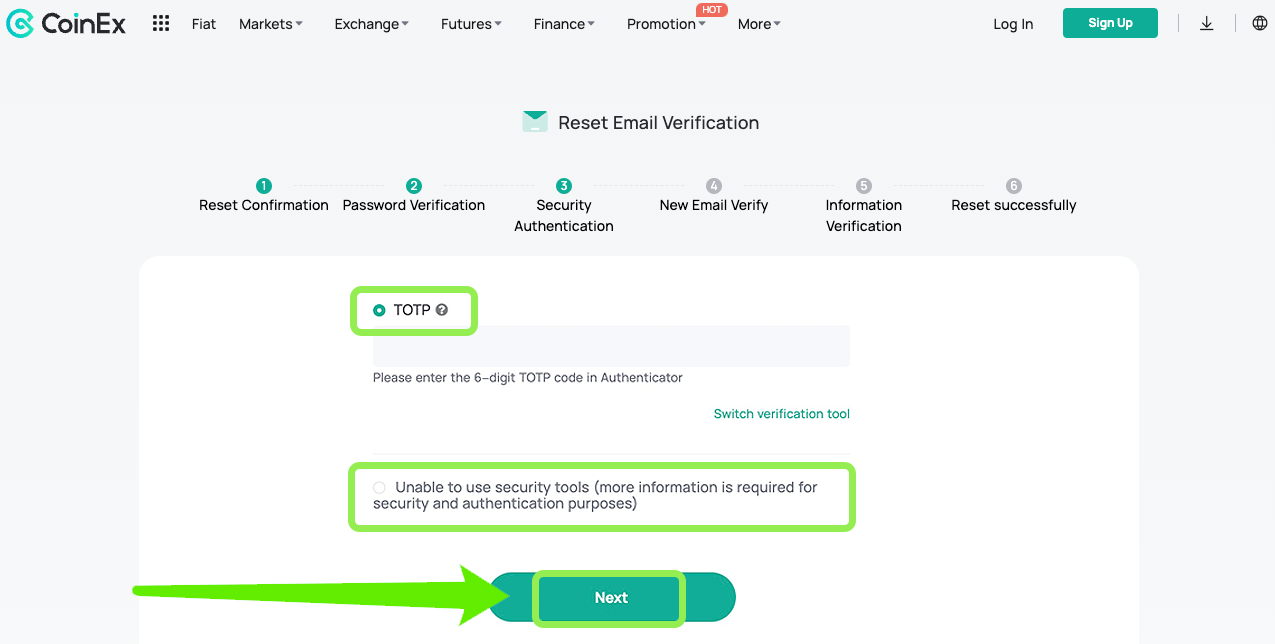This screenshot has width=1275, height=644.
Task: Click step 4 New Email Verify circle
Action: [x=713, y=185]
